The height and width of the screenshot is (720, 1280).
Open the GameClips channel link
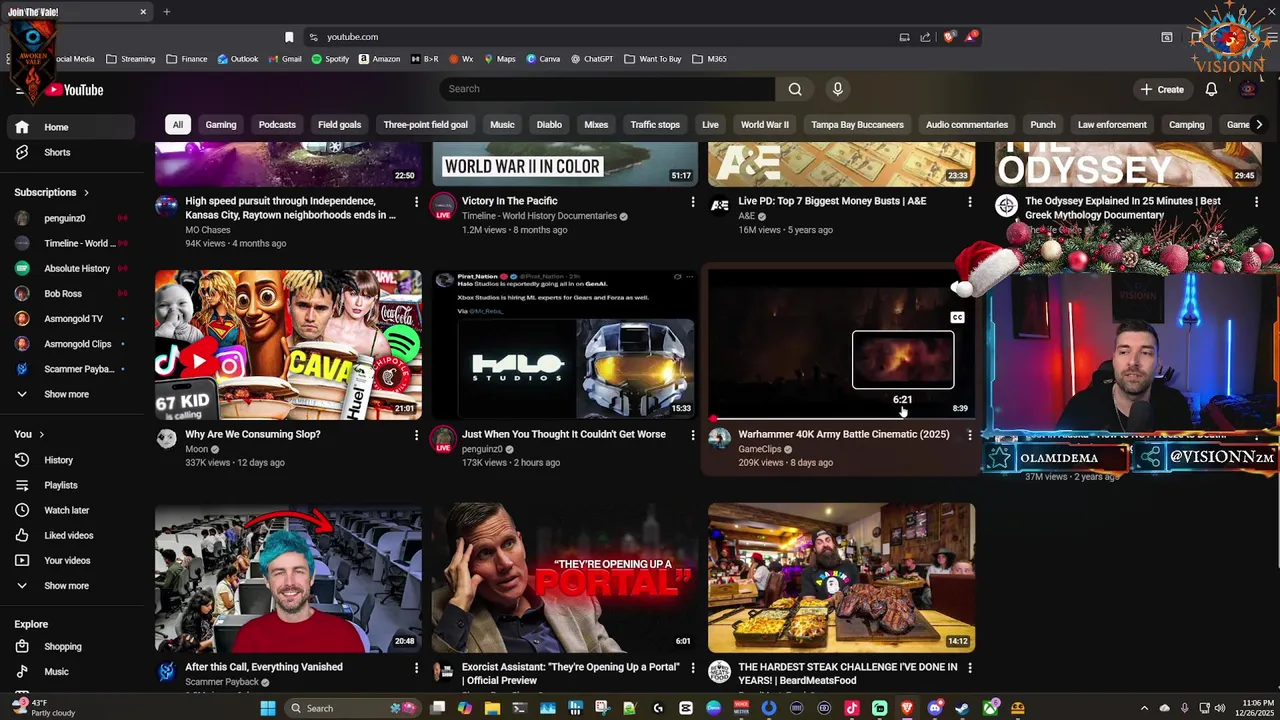pyautogui.click(x=760, y=449)
